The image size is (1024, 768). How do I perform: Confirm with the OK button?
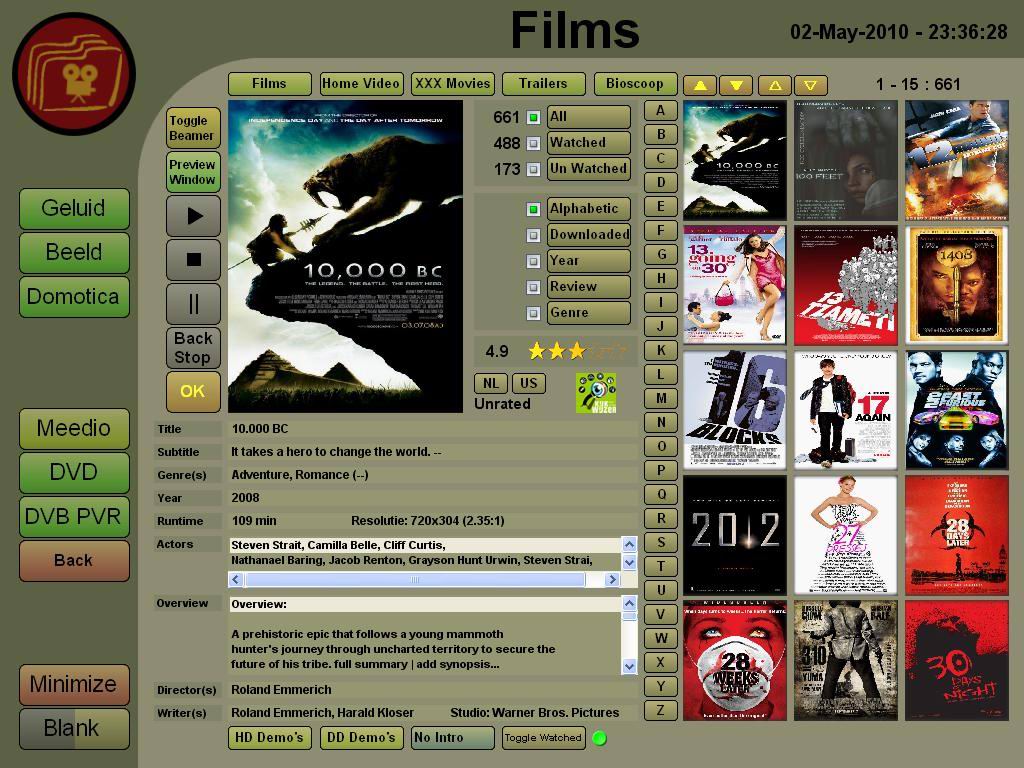(193, 391)
